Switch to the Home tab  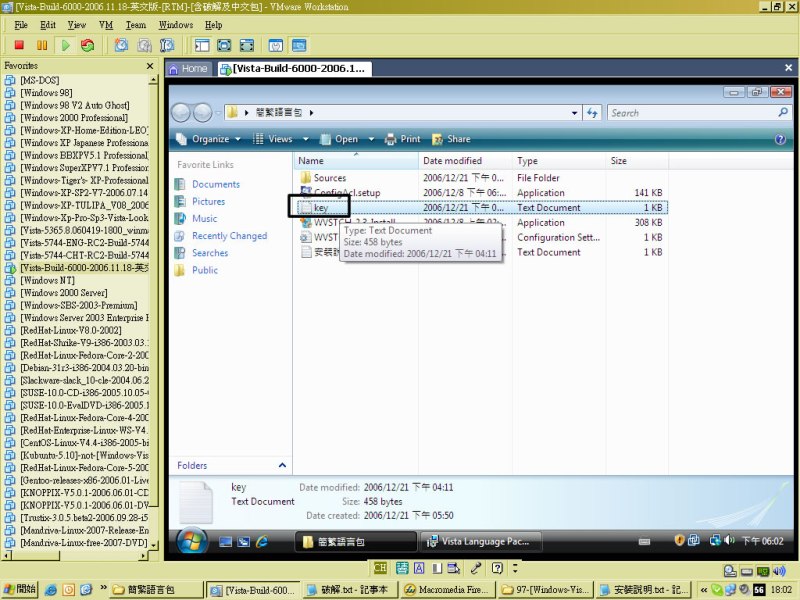pyautogui.click(x=188, y=68)
